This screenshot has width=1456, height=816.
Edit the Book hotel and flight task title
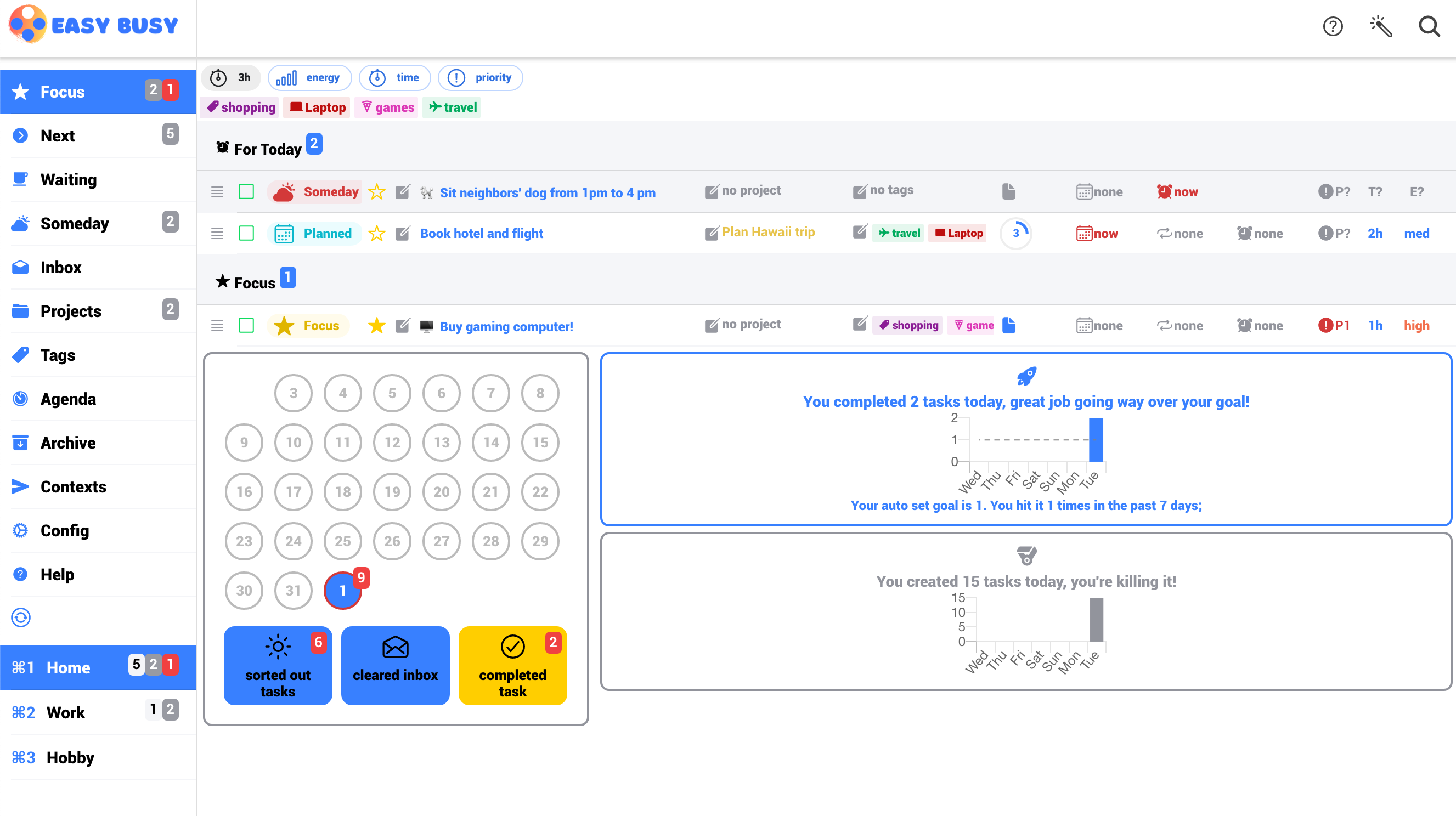click(403, 233)
